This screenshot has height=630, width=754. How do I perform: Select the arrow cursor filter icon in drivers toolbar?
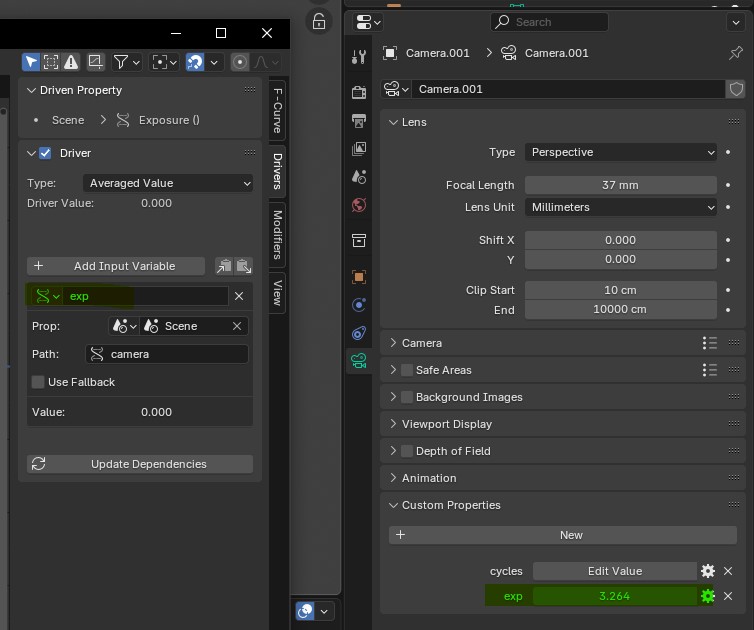pos(31,62)
